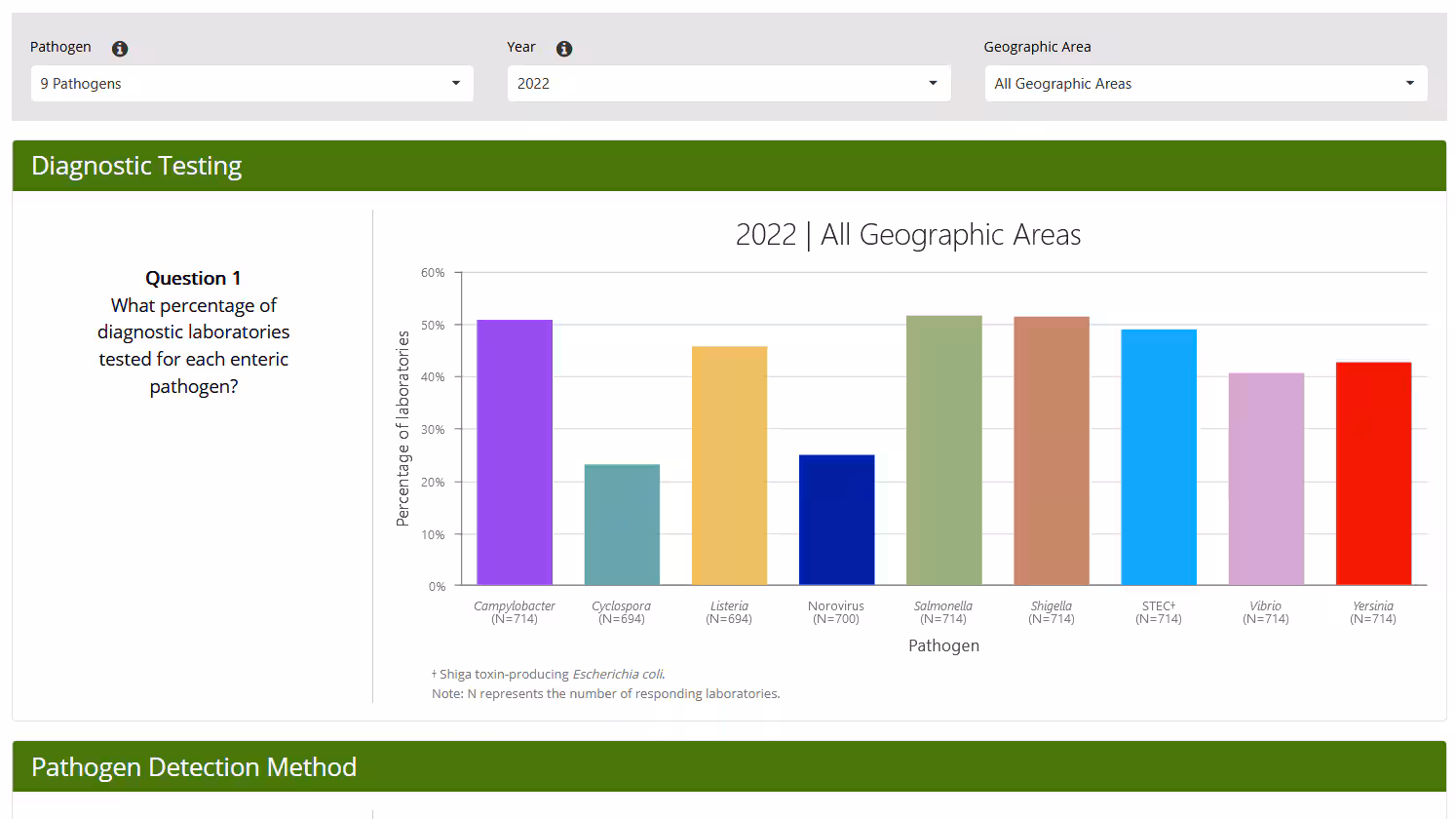Expand the All Geographic Areas dropdown
The image size is (1456, 819).
(1206, 83)
